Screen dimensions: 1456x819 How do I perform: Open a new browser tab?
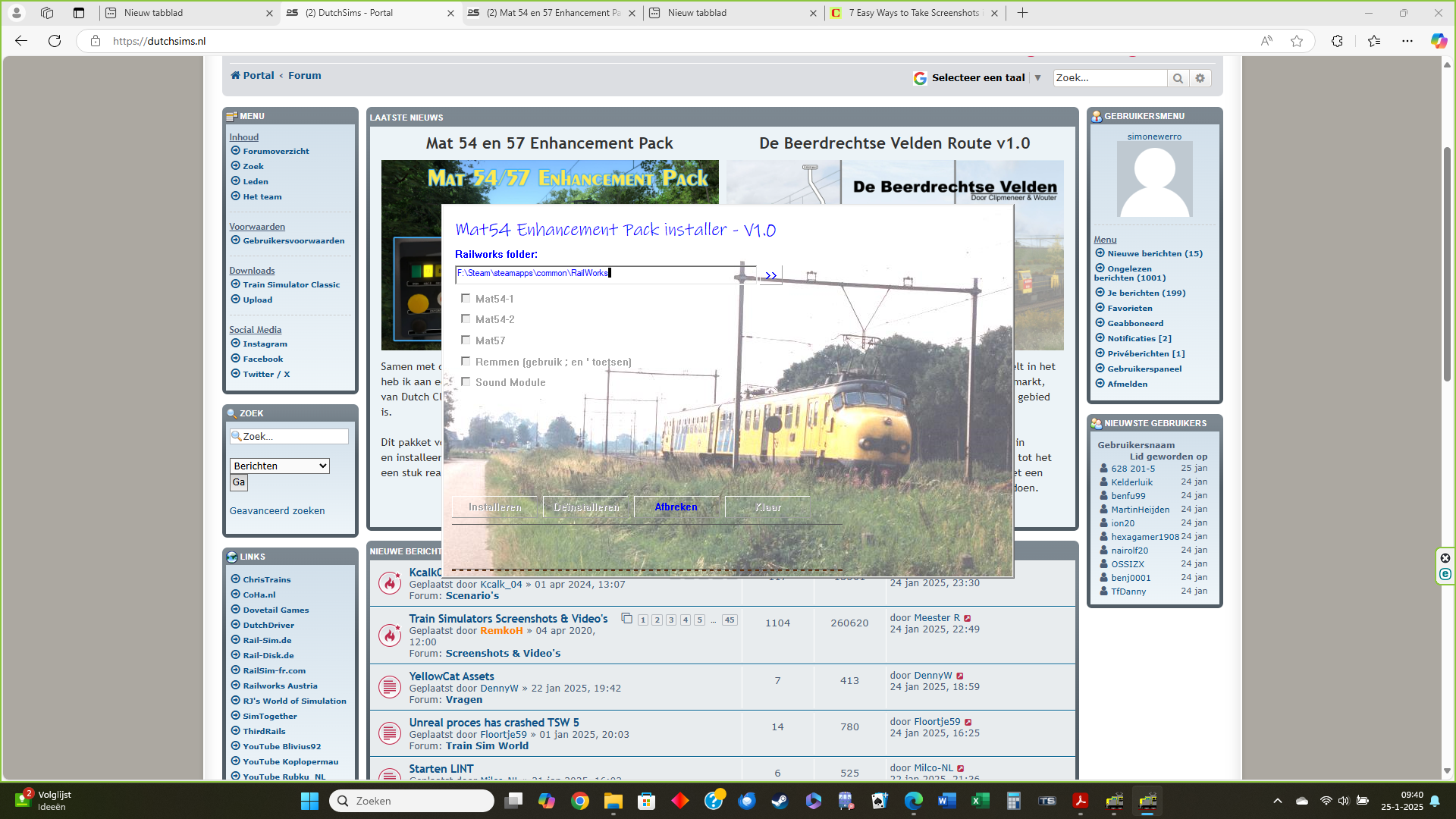pos(1022,13)
